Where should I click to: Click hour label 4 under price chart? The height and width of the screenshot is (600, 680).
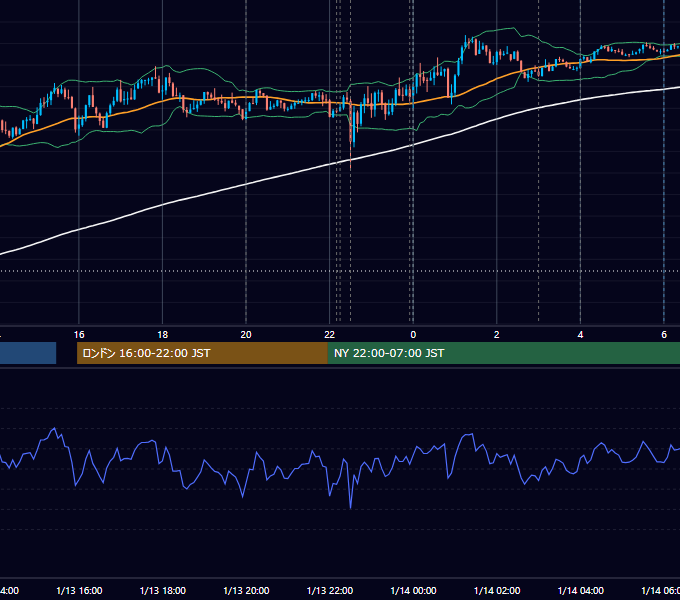coord(580,335)
